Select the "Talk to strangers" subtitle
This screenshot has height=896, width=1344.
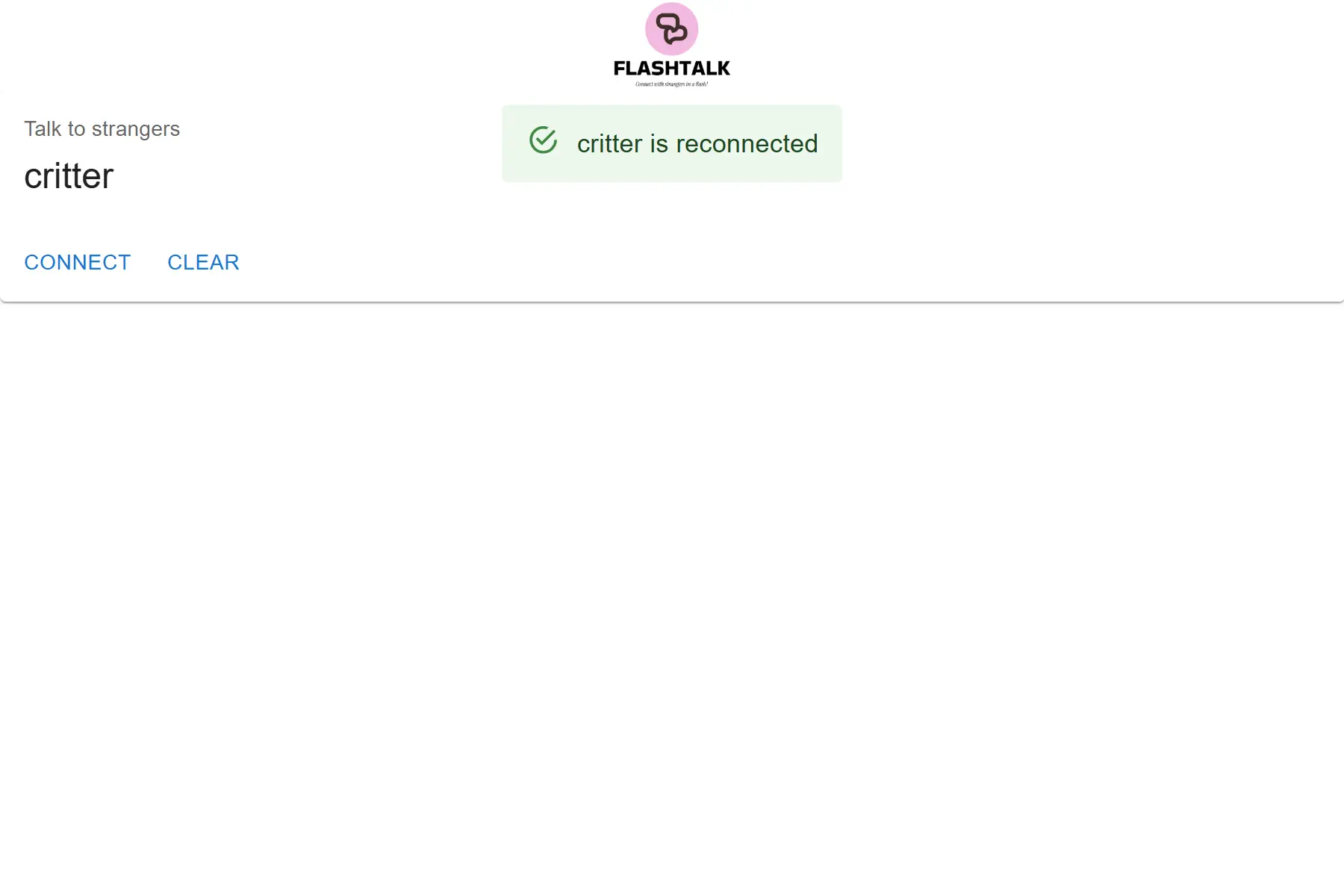click(102, 129)
